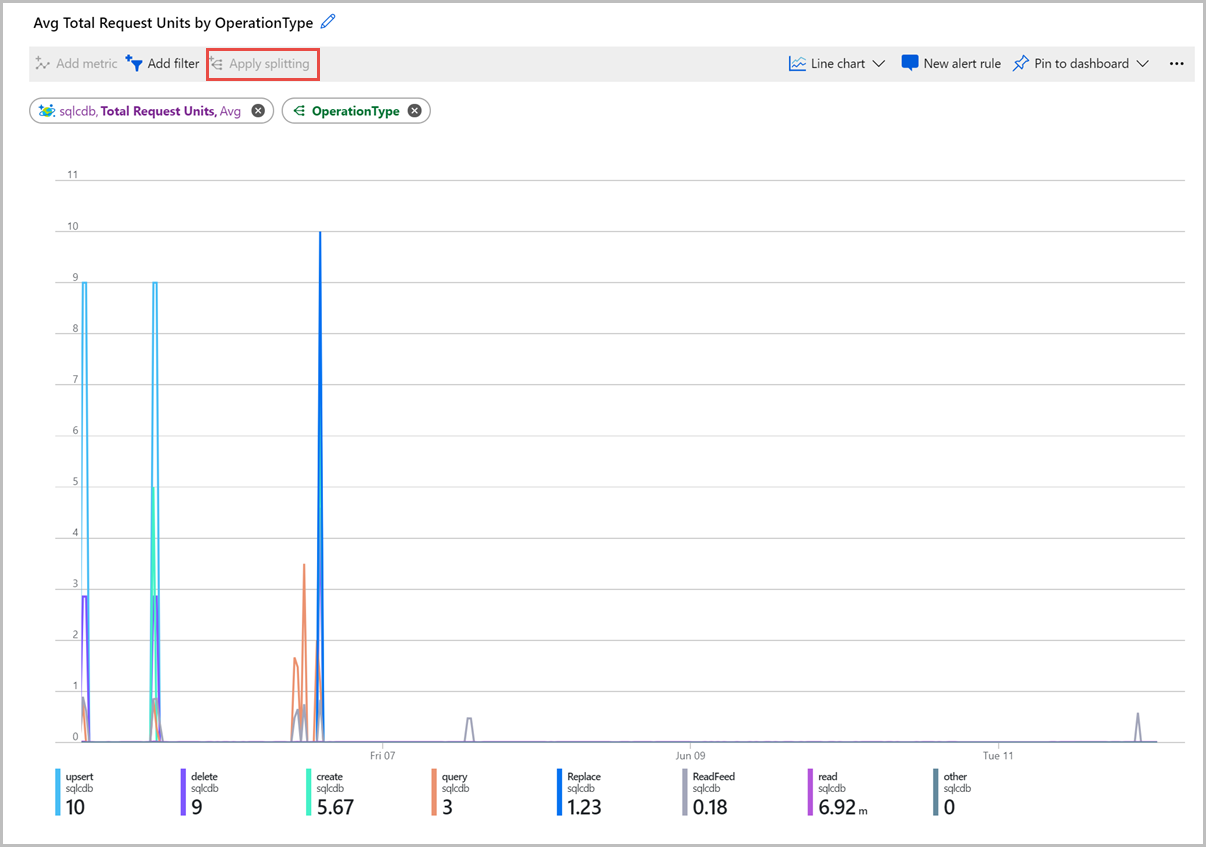Toggle the delete series legend item
This screenshot has height=847, width=1206.
(x=200, y=792)
